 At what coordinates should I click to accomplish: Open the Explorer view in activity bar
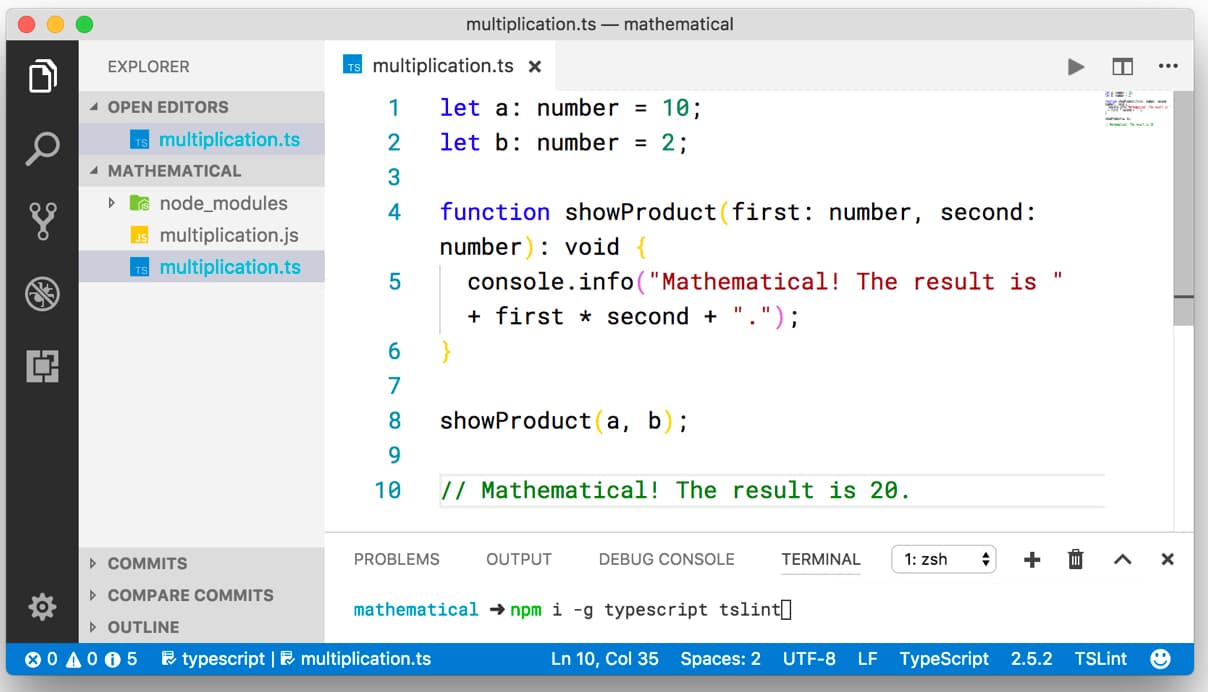point(42,76)
